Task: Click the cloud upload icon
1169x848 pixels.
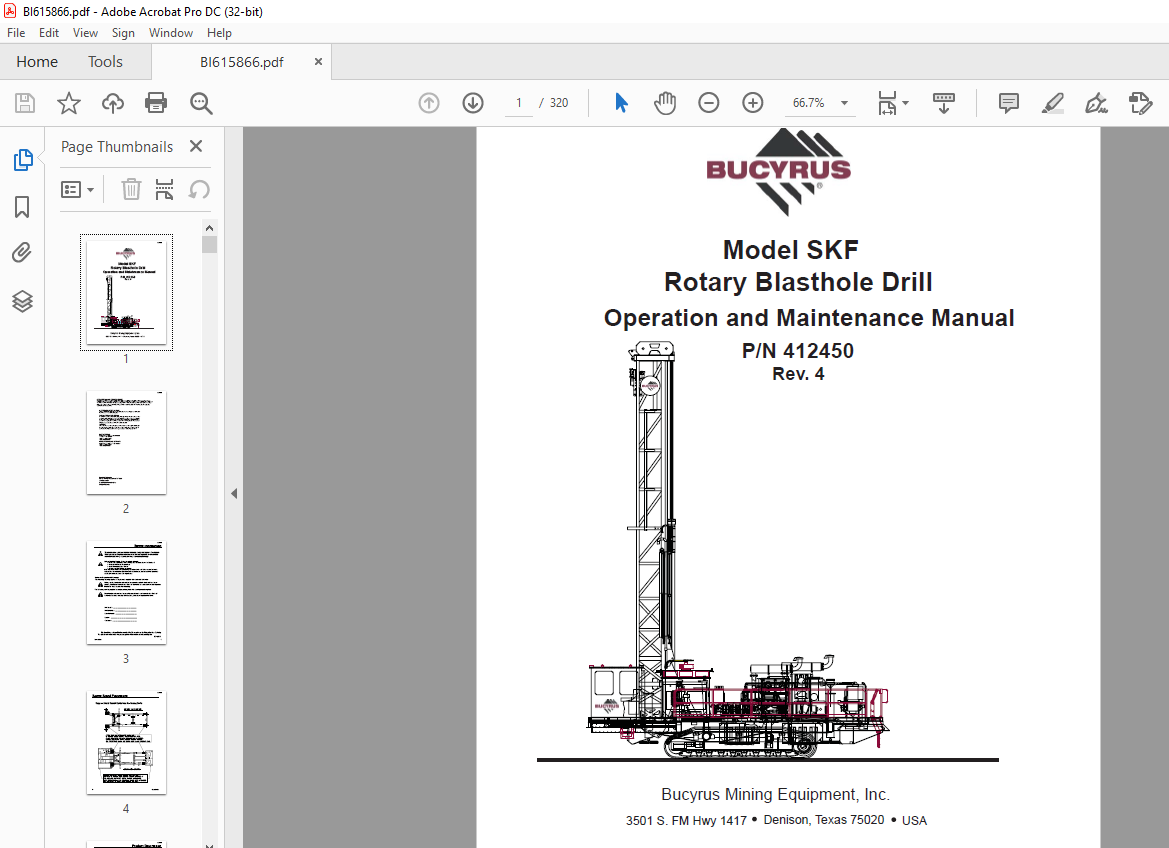Action: pyautogui.click(x=113, y=103)
